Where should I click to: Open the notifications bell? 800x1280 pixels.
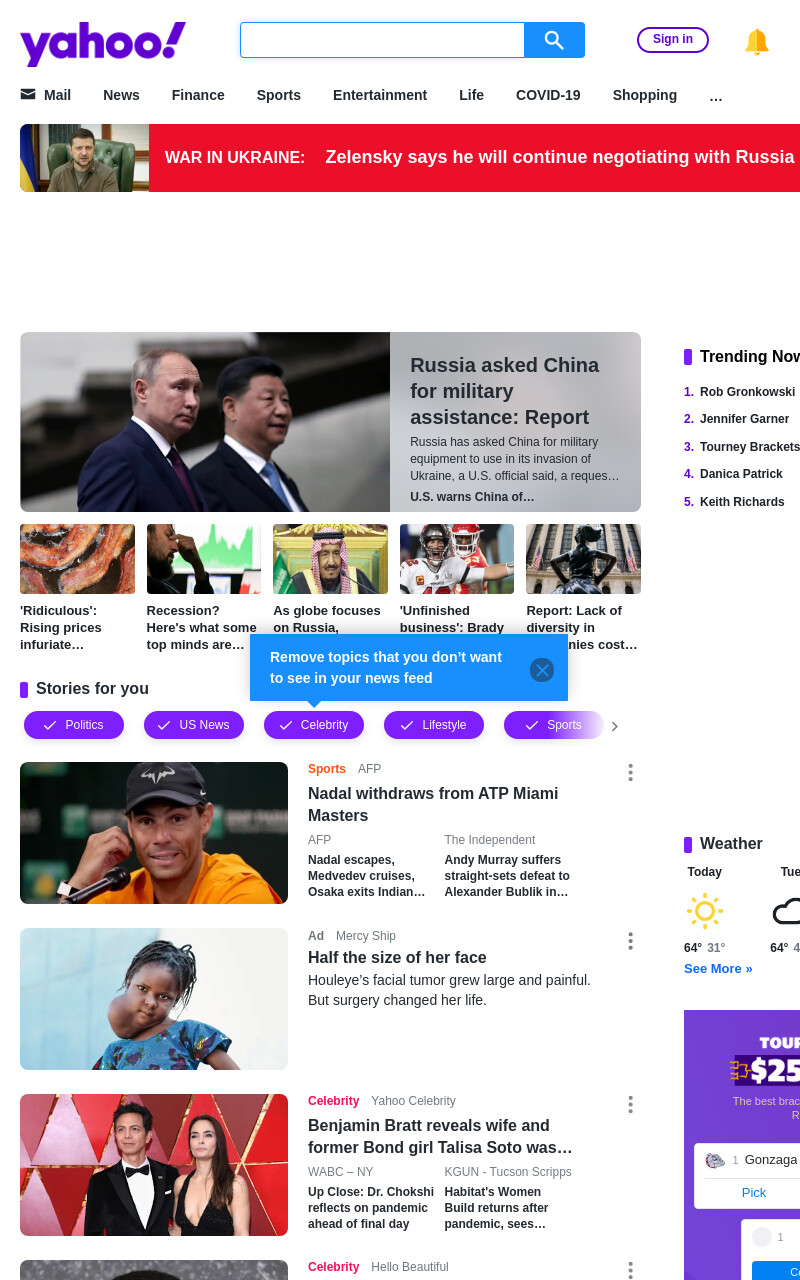pos(757,41)
